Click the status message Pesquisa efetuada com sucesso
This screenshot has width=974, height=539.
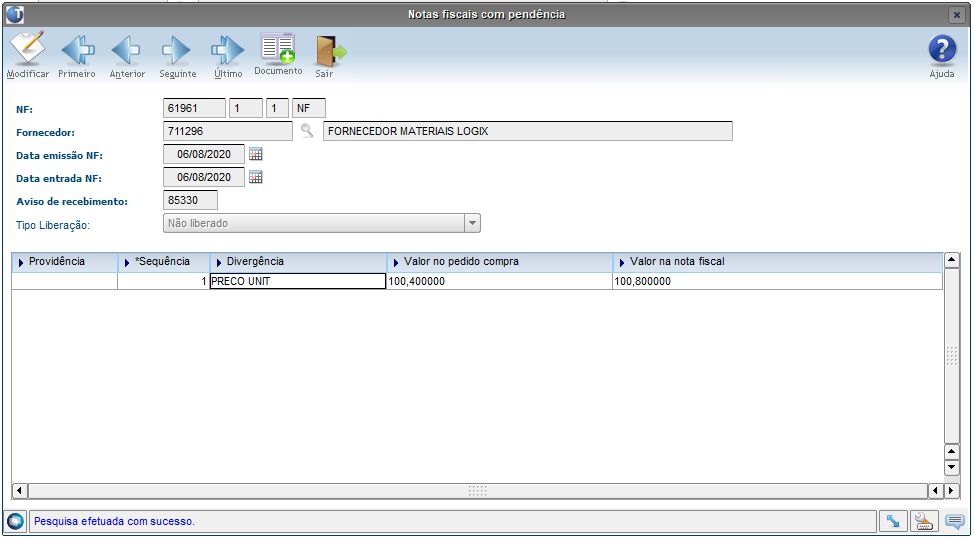[x=114, y=521]
